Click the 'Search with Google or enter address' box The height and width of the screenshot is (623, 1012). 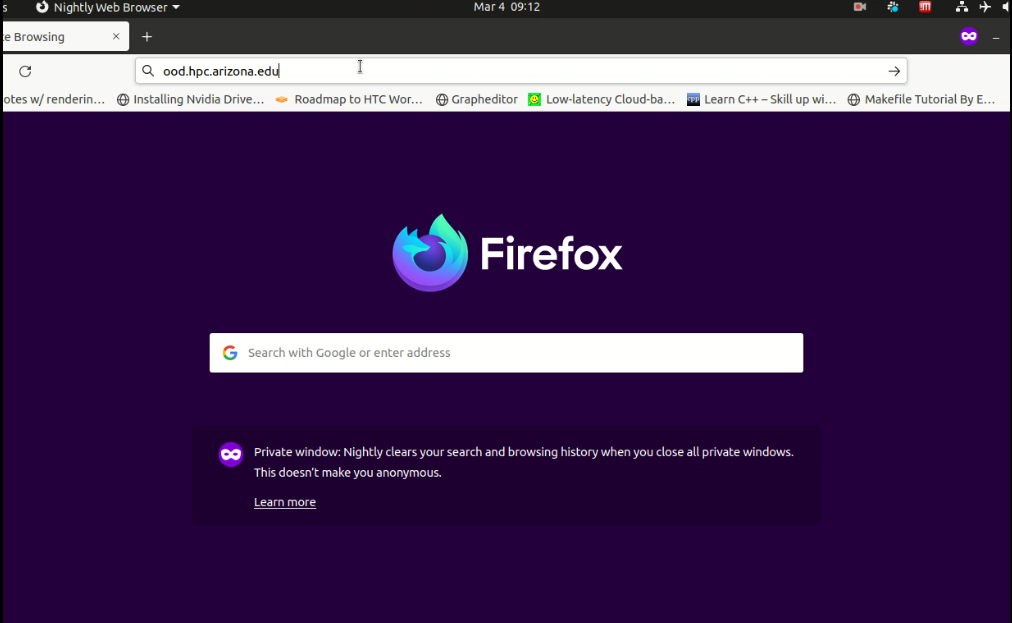pos(506,352)
